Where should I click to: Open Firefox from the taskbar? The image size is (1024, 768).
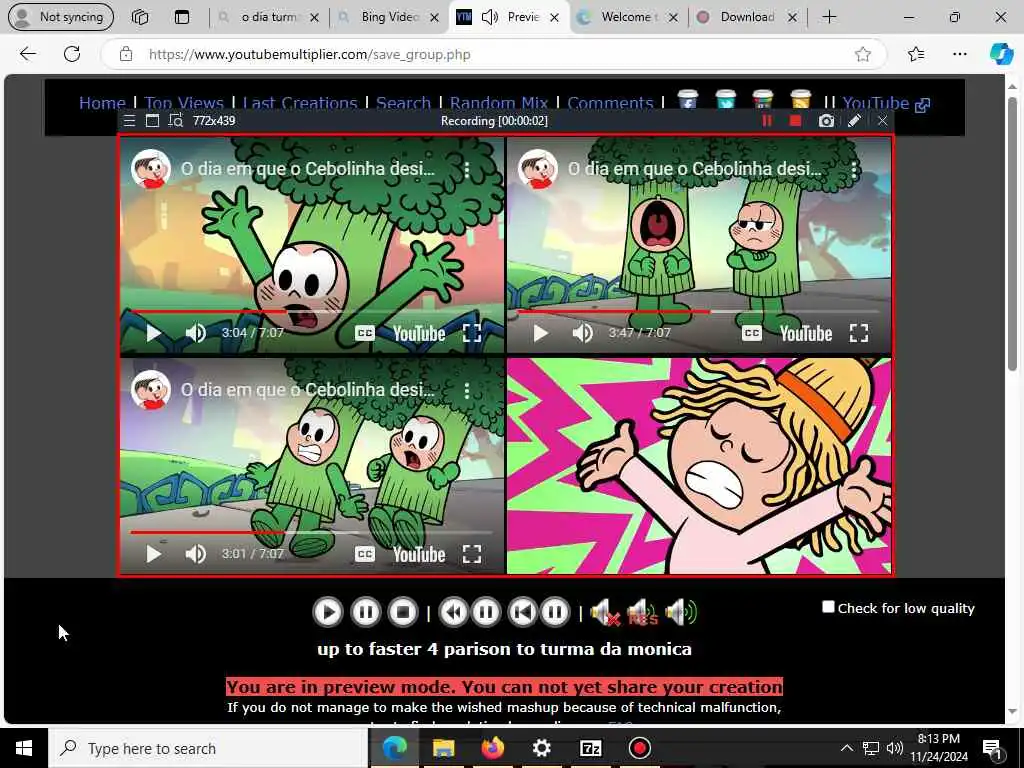(x=492, y=748)
